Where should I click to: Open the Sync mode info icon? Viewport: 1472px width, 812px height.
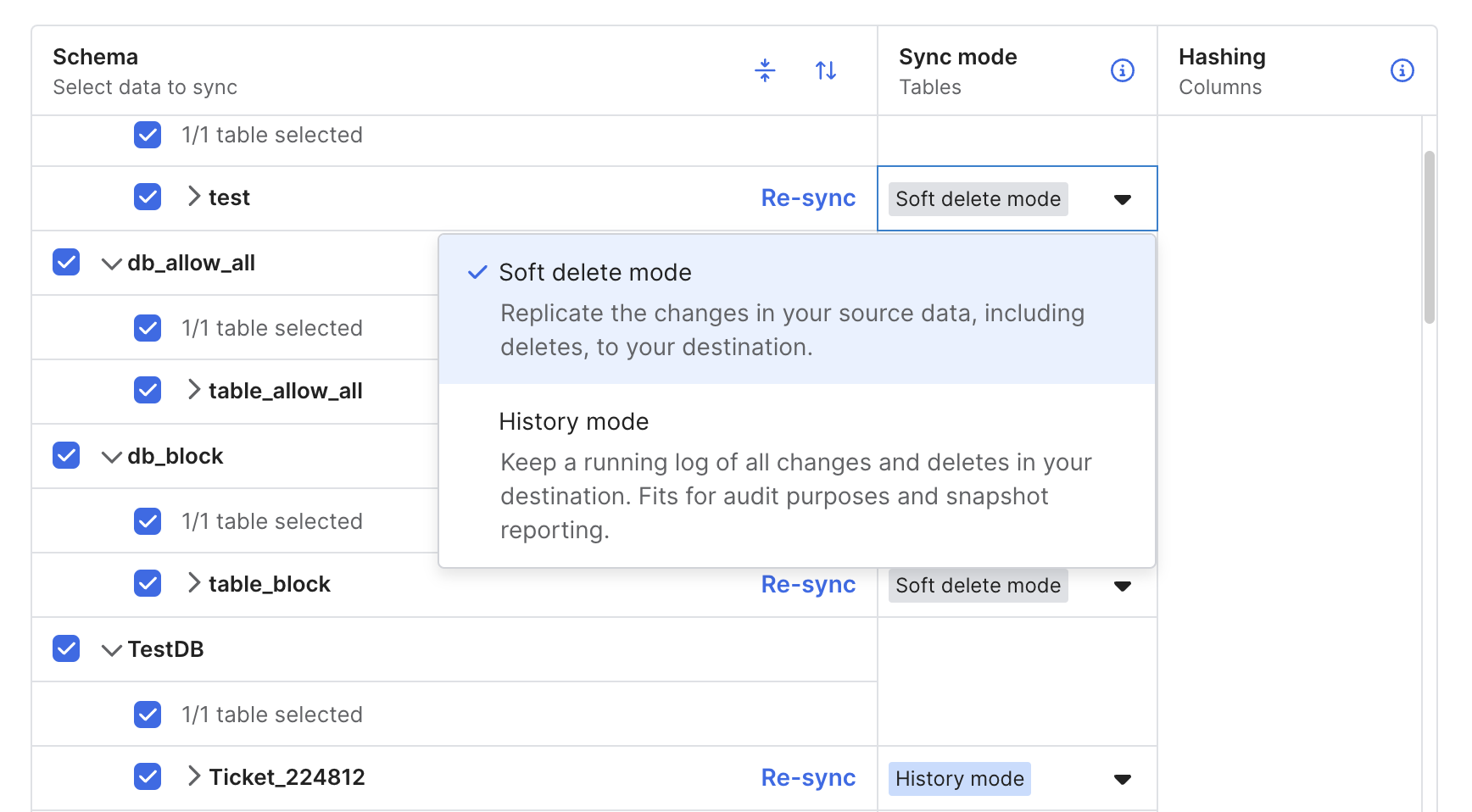[x=1123, y=70]
